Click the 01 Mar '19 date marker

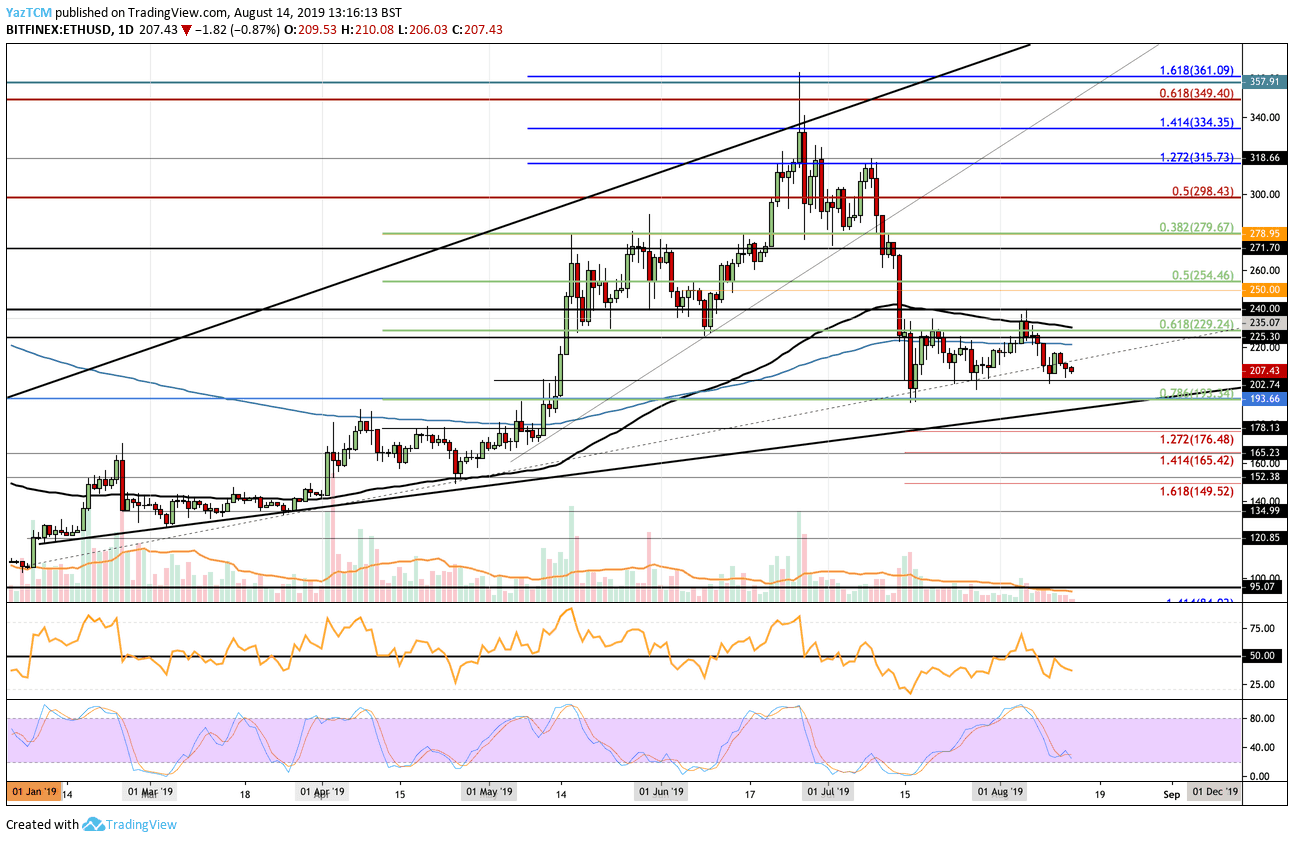(151, 792)
